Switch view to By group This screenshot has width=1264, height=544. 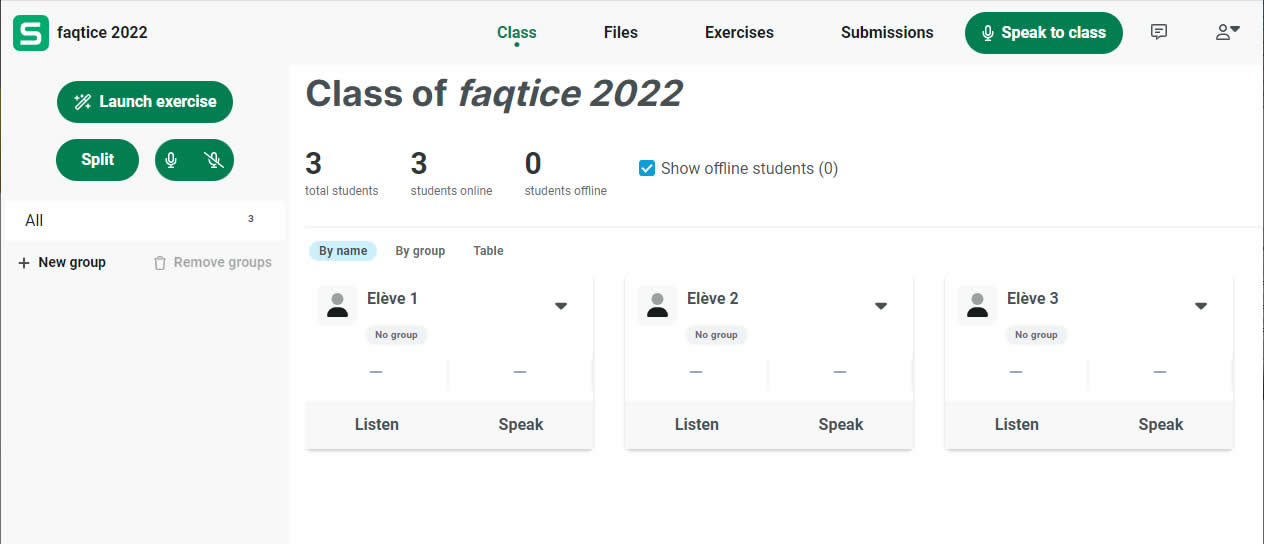420,251
